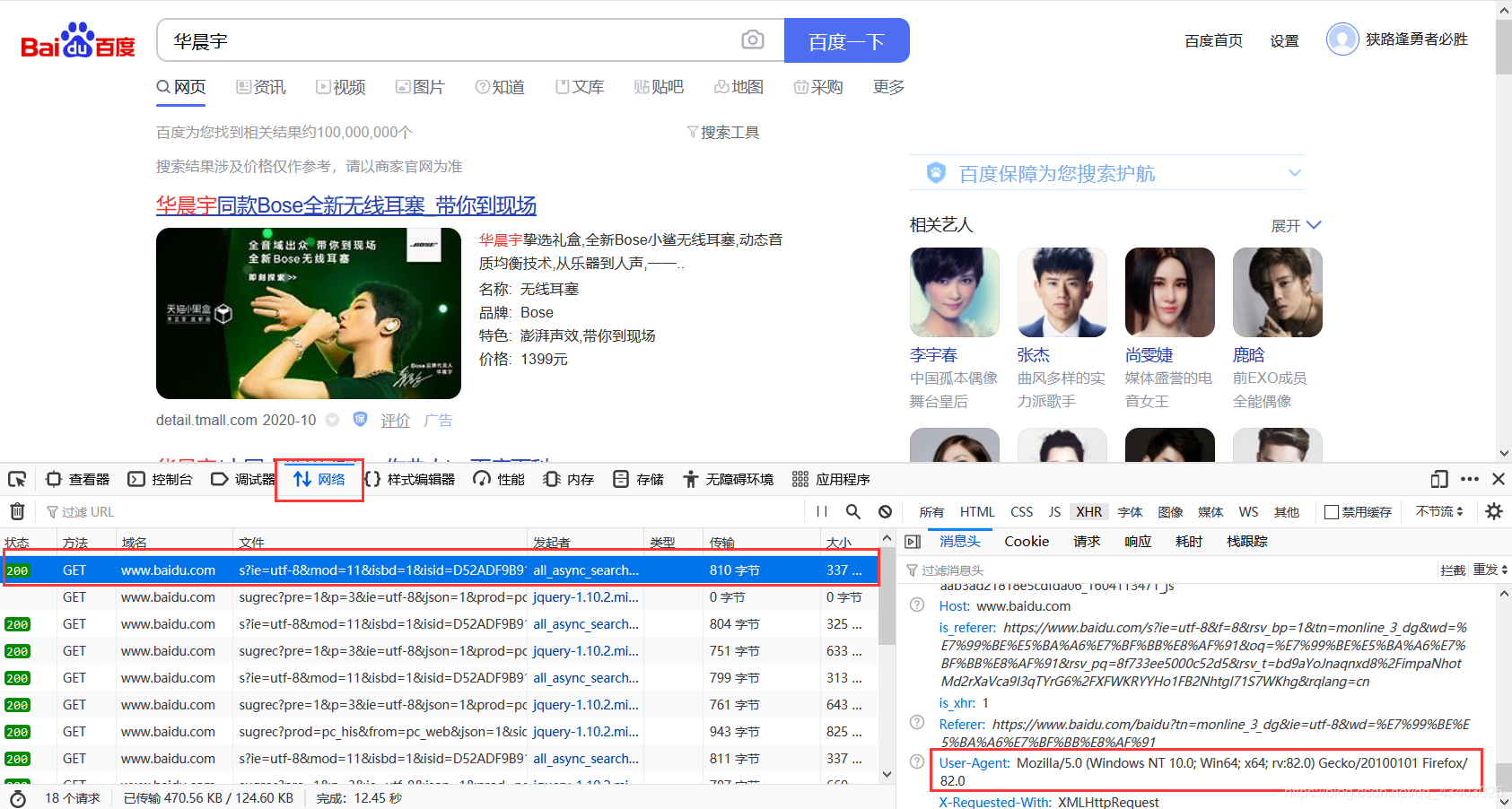Filter requests by HTML type
This screenshot has height=809, width=1512.
click(977, 511)
